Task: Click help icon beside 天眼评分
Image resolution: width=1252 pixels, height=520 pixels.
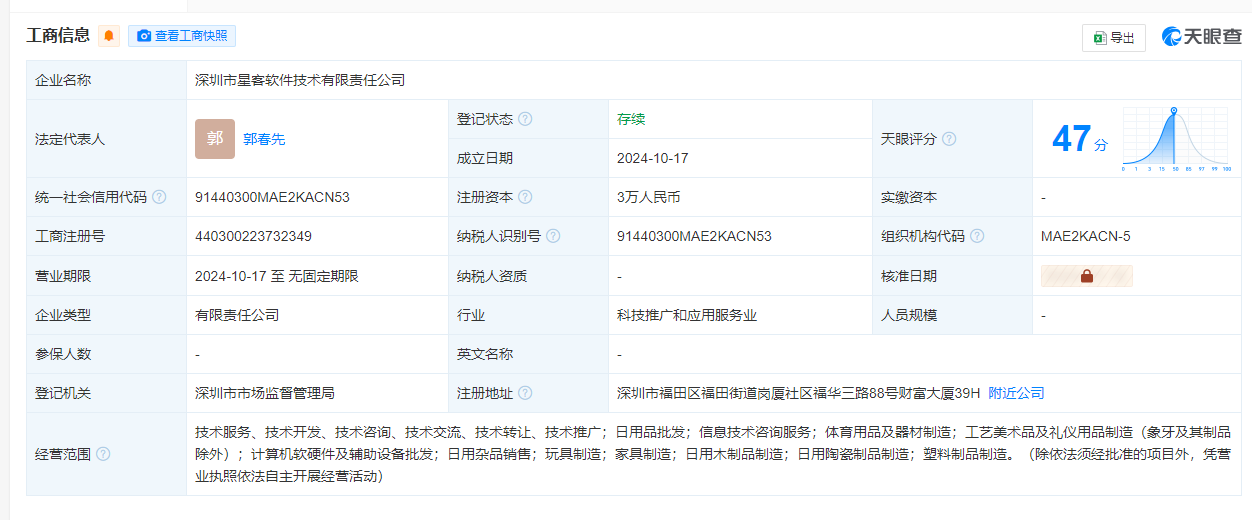Action: tap(949, 139)
